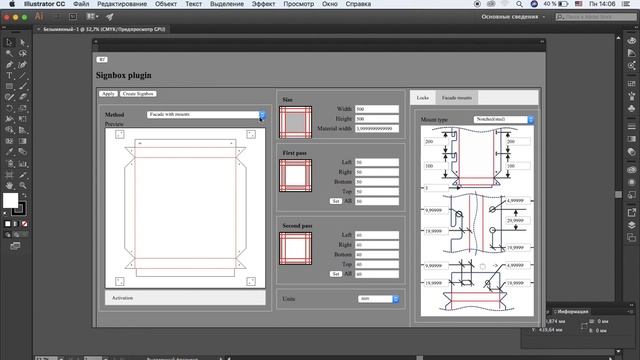640x360 pixels.
Task: Open the Units dropdown
Action: click(x=378, y=299)
